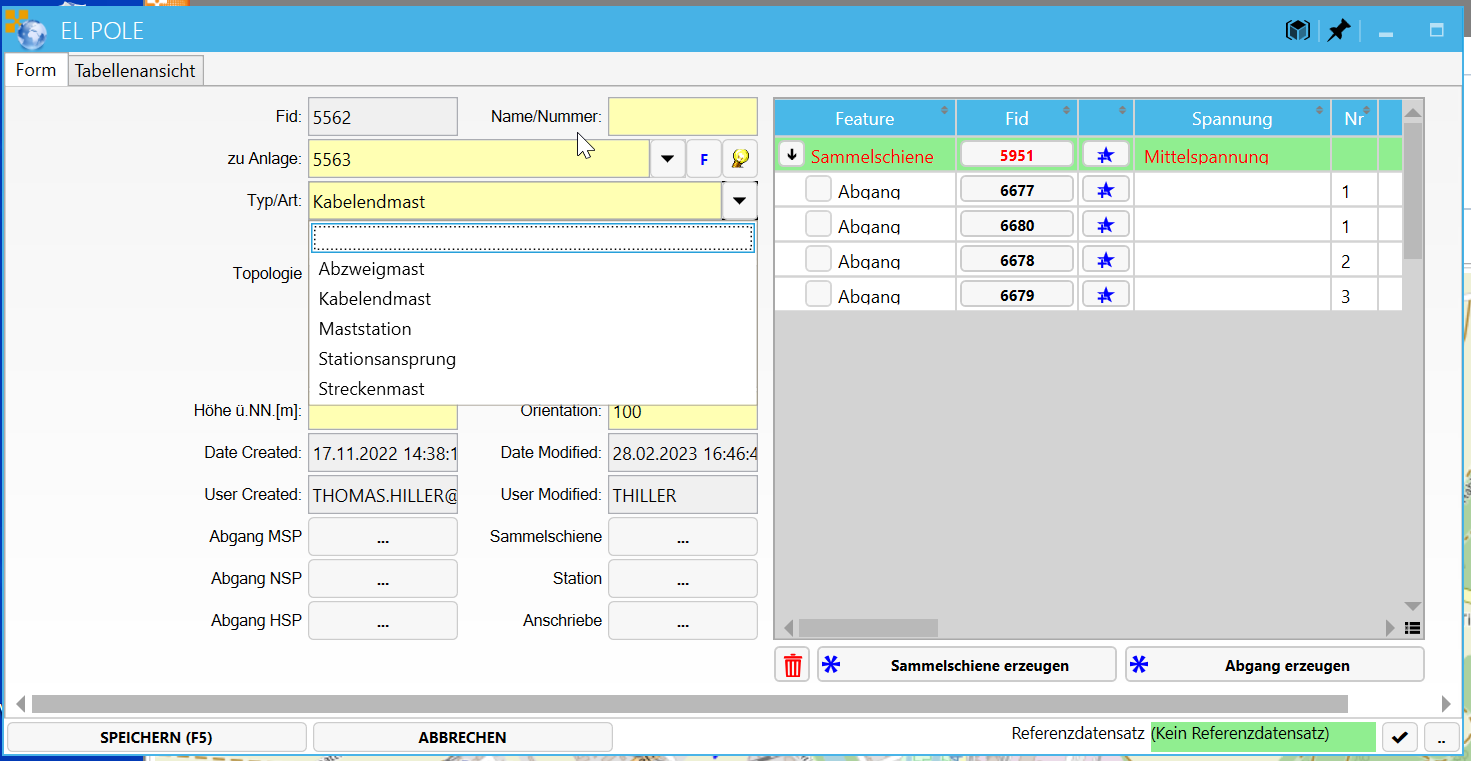Select Kabelendmast from Typ/Art list
Screen dimensions: 1471x761
click(533, 299)
